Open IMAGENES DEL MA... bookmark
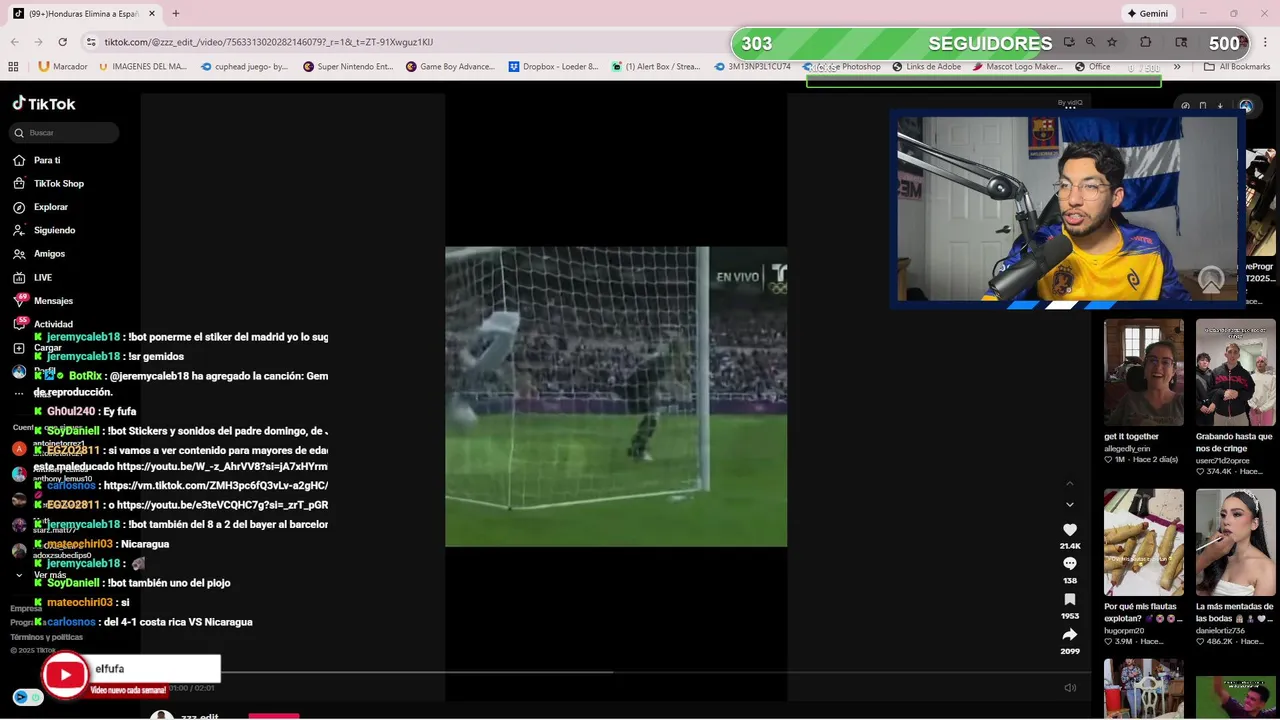 (143, 67)
